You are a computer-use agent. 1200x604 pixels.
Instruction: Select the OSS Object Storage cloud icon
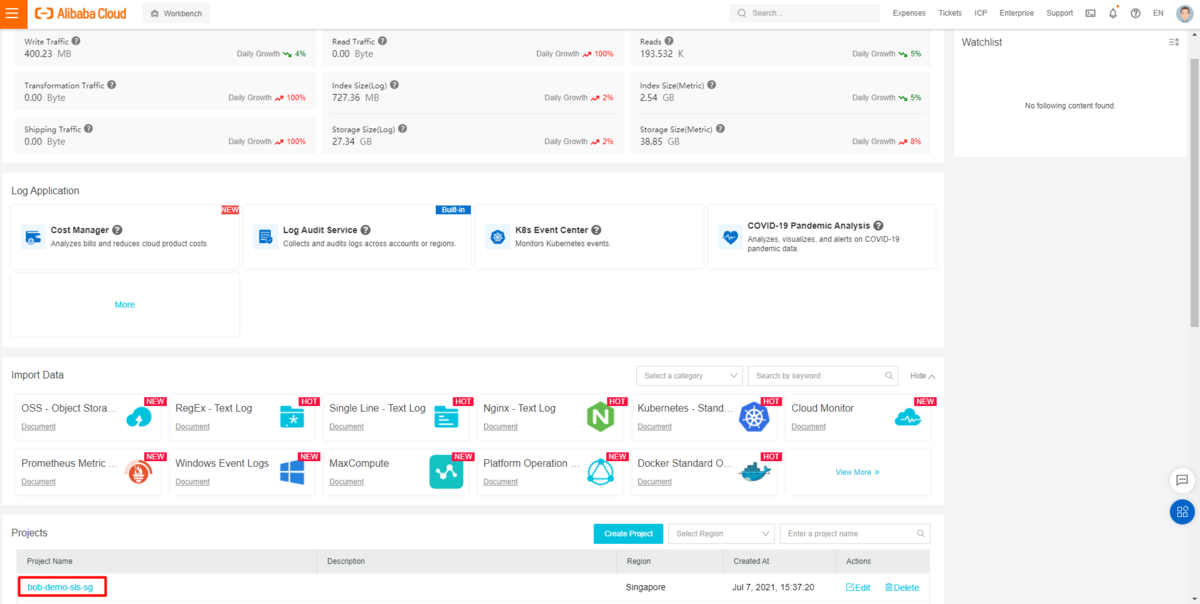[x=139, y=417]
